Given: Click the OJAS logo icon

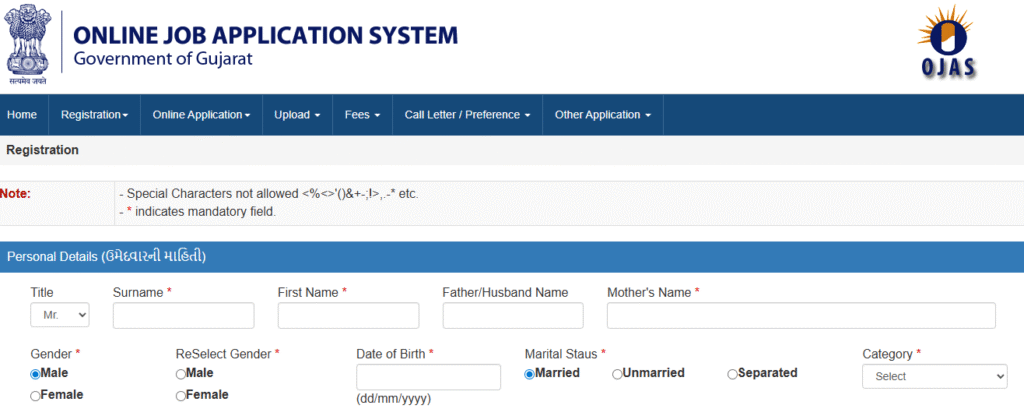Looking at the screenshot, I should pos(946,44).
